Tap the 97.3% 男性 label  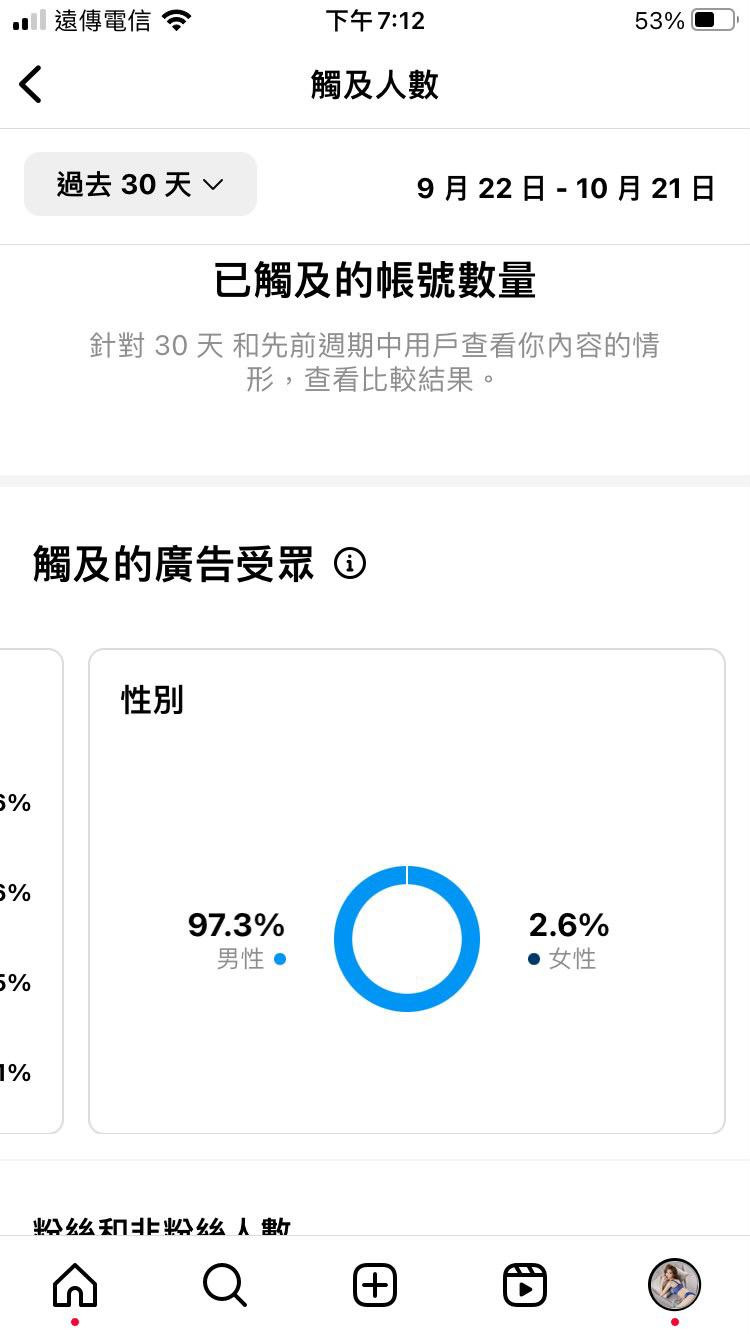pos(237,939)
